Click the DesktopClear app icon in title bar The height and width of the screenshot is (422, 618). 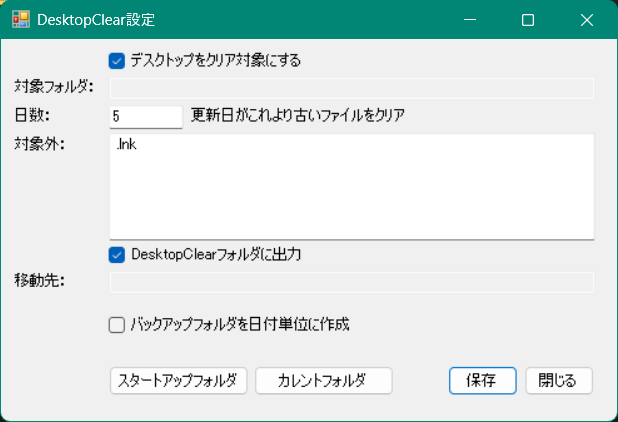pyautogui.click(x=20, y=20)
